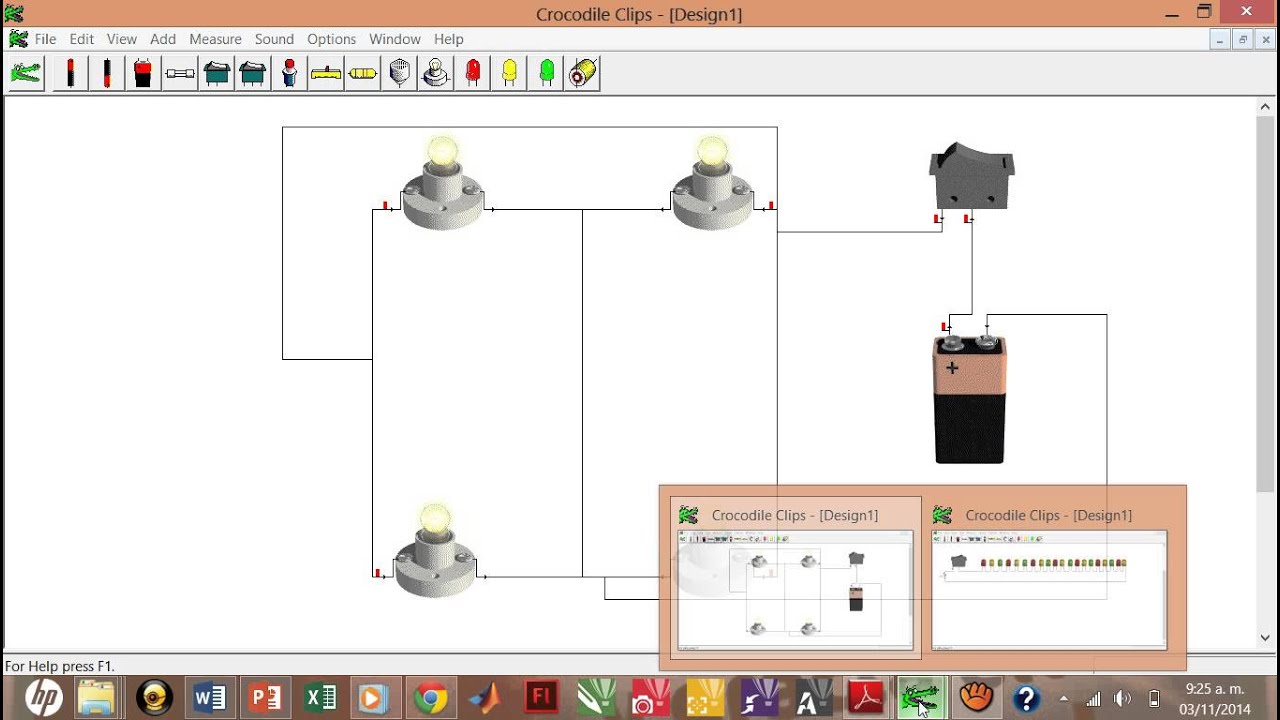Viewport: 1280px width, 720px height.
Task: Add the first rocker switch from toolbar
Action: [x=216, y=73]
